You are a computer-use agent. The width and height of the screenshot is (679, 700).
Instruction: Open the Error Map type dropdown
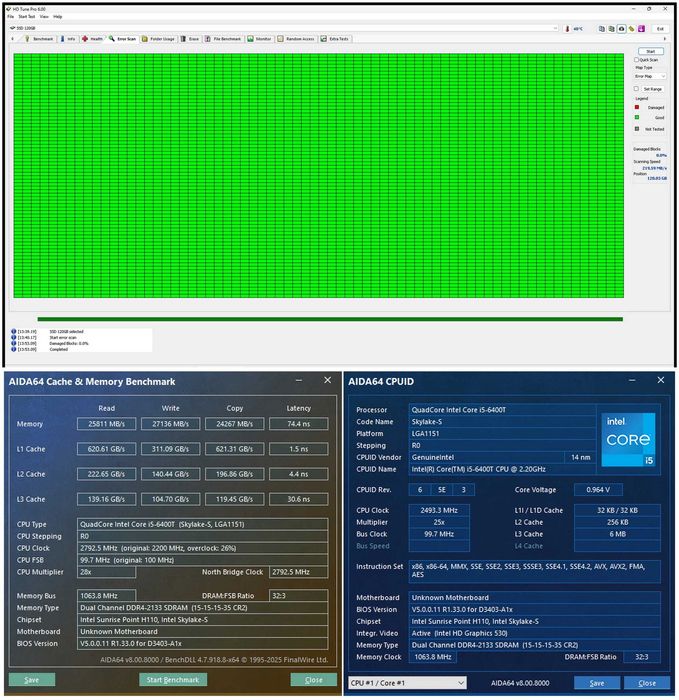(650, 76)
